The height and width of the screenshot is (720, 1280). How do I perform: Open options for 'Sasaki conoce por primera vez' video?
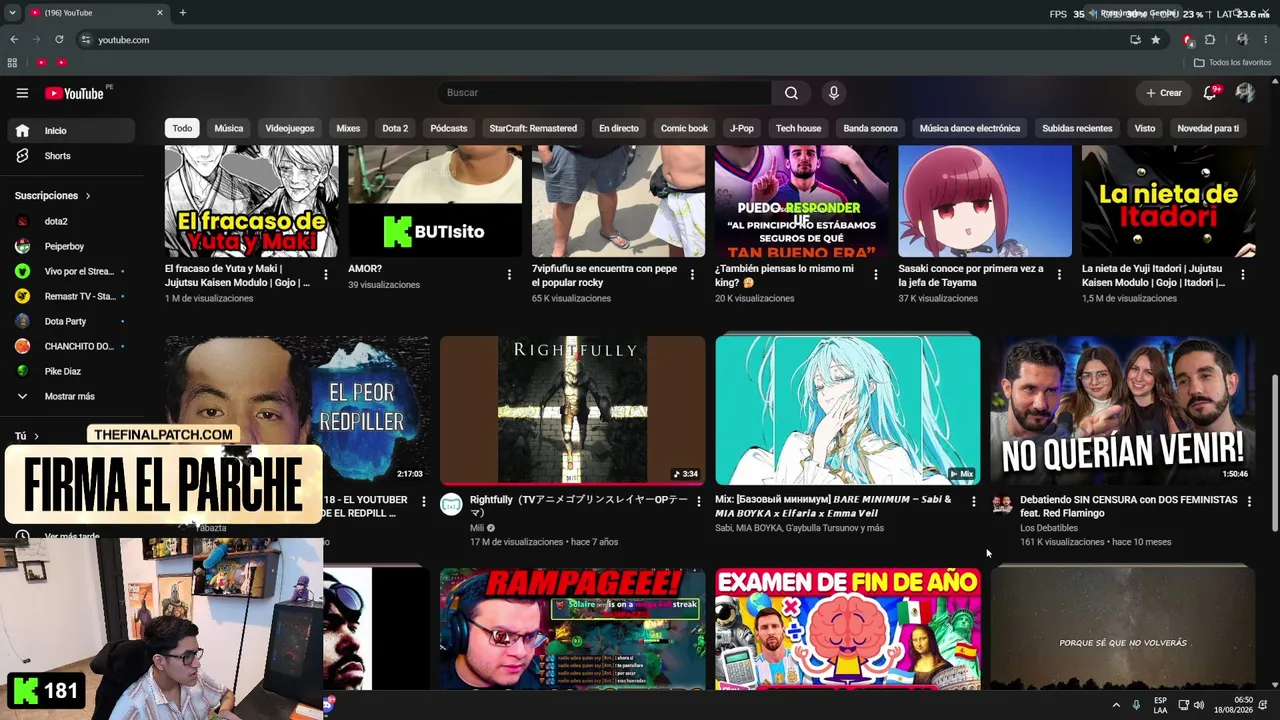pyautogui.click(x=1060, y=274)
